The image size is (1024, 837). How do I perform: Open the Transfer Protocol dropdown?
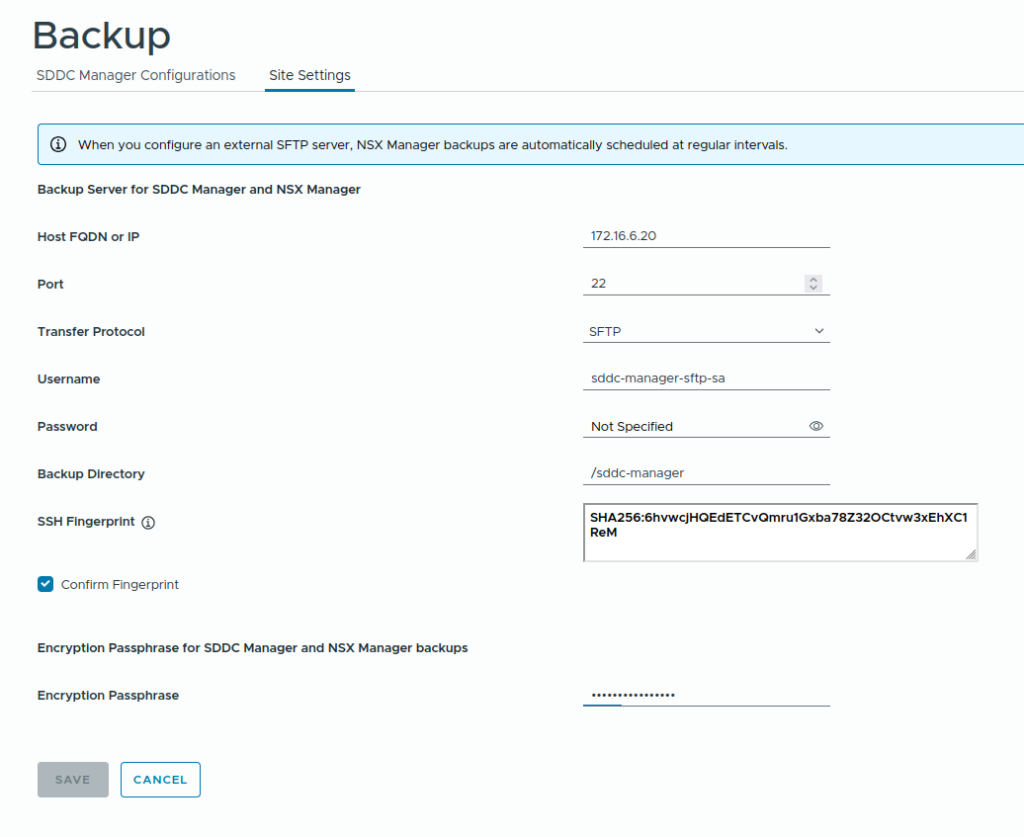pos(706,331)
